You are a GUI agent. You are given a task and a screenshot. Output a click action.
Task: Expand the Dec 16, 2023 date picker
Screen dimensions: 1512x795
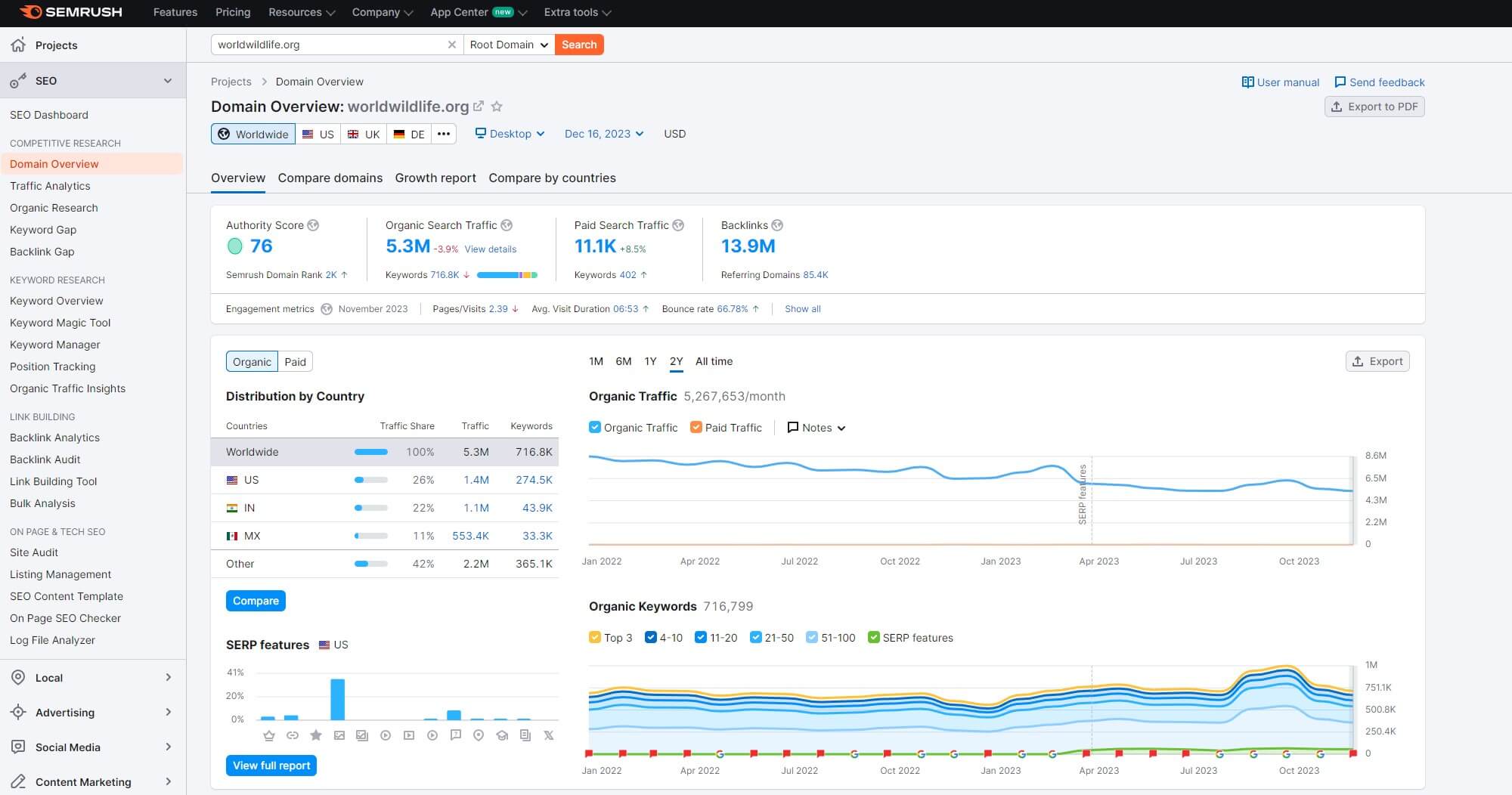pos(603,134)
